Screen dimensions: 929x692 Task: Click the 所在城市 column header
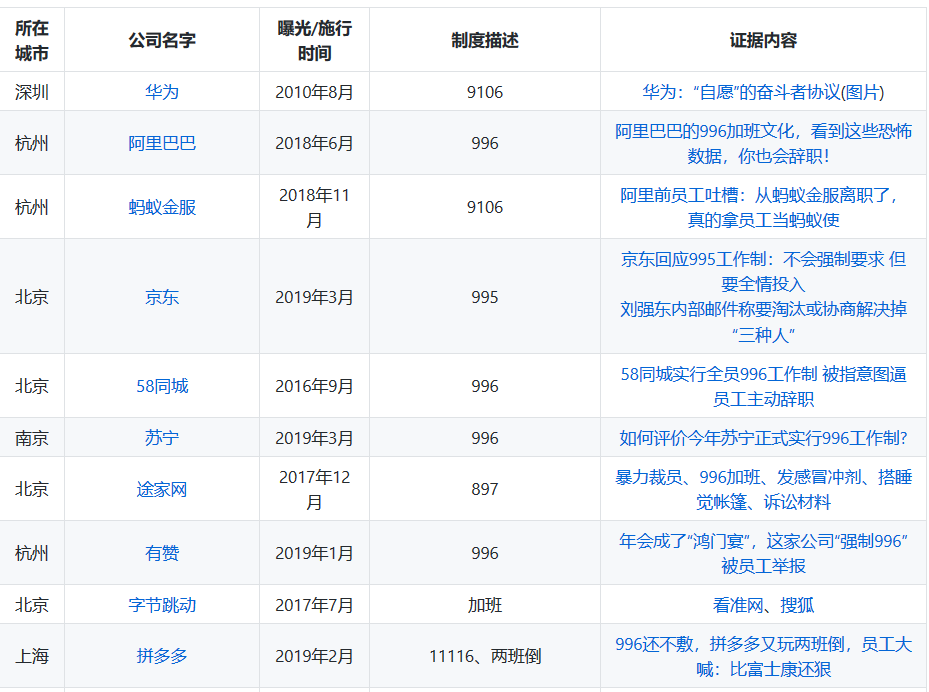tap(32, 40)
